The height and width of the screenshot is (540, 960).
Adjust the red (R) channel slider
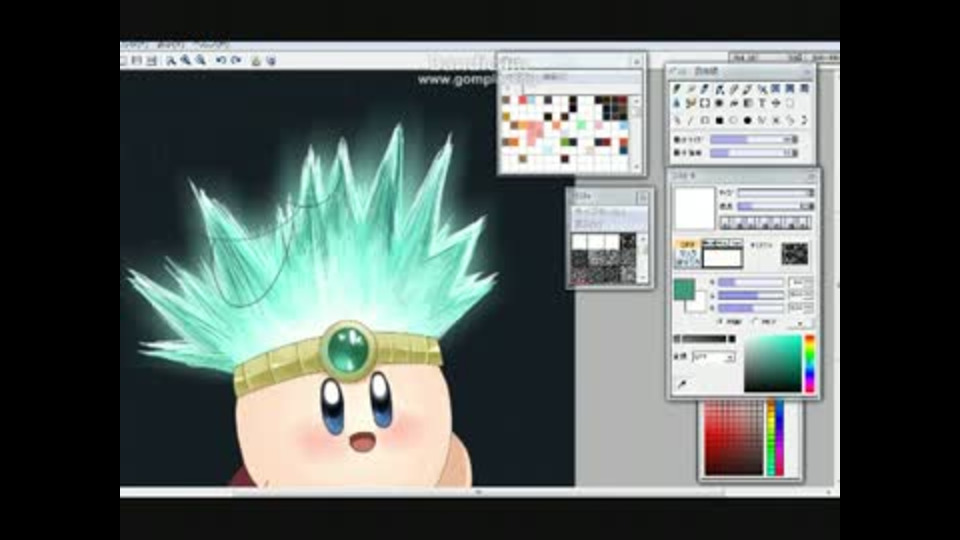(751, 282)
